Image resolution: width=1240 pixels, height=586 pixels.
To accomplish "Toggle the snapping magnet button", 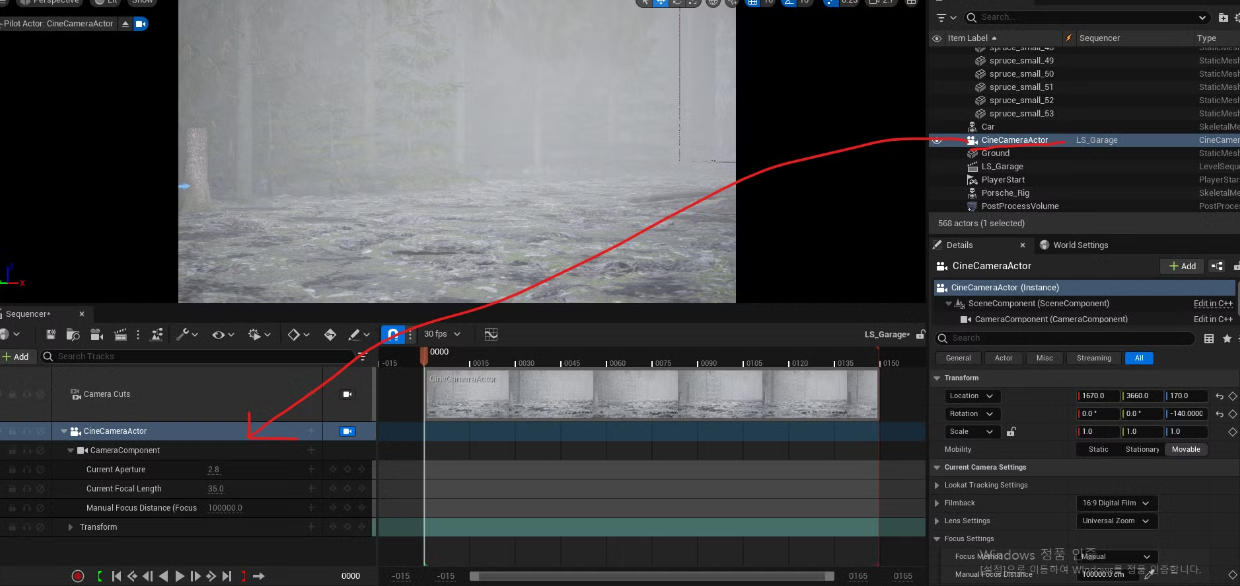I will [x=393, y=335].
